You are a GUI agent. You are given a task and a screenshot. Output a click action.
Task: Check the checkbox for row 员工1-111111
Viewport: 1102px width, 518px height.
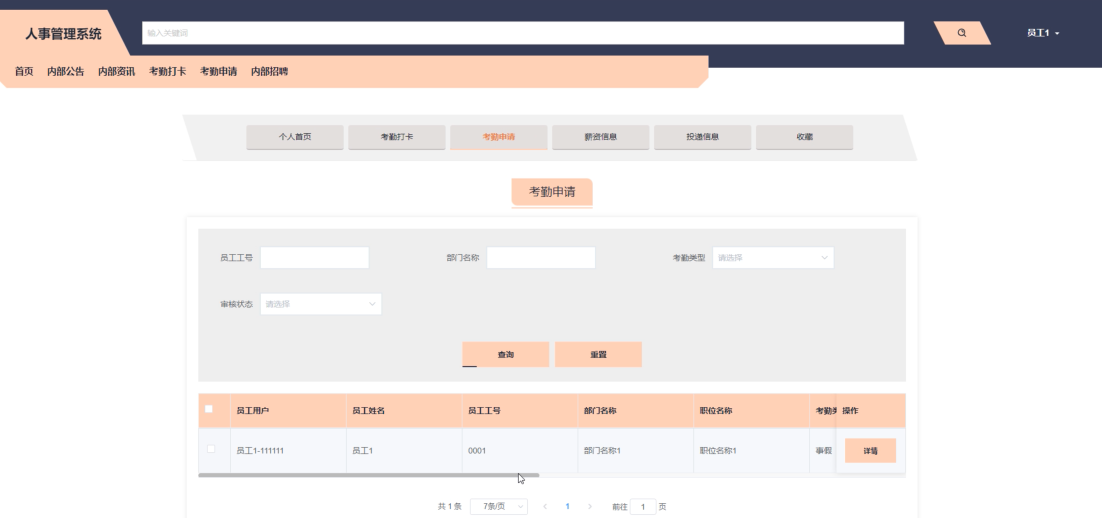coord(211,449)
